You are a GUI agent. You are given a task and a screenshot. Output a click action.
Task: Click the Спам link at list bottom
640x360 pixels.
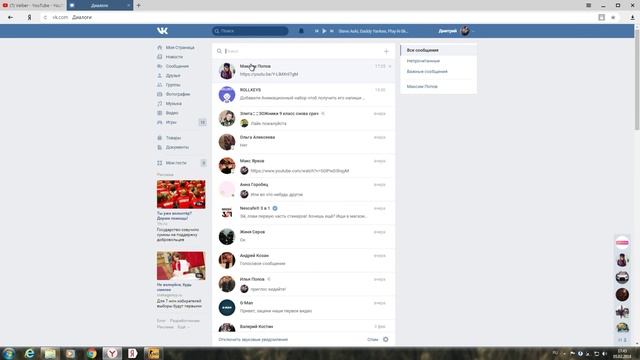(373, 340)
